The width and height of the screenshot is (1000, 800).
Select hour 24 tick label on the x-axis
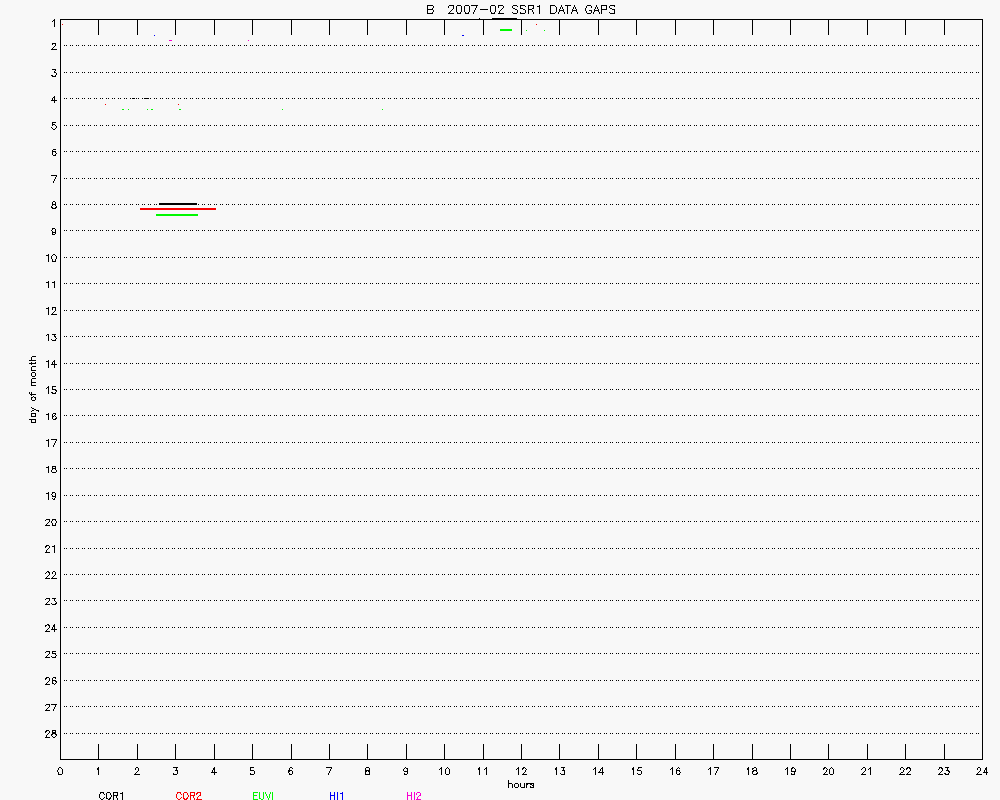(982, 771)
